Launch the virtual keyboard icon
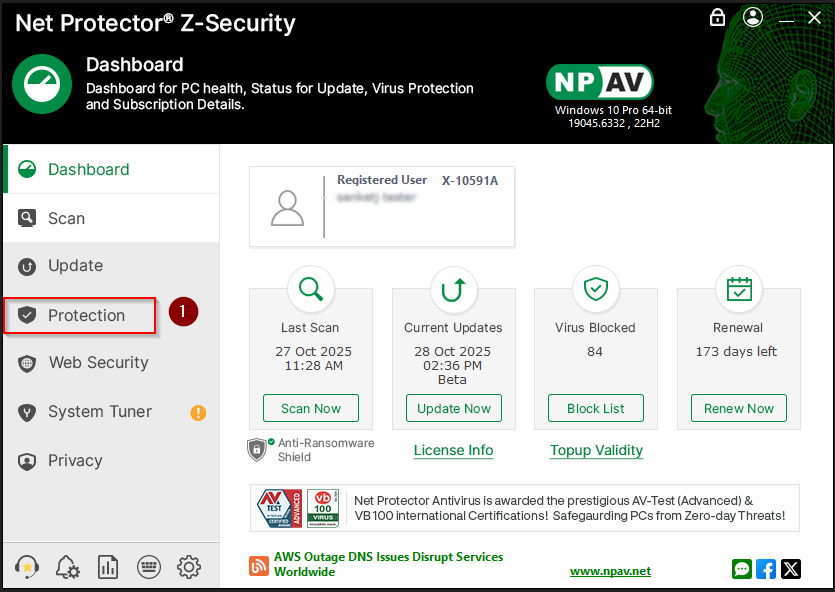This screenshot has height=592, width=835. (x=148, y=567)
